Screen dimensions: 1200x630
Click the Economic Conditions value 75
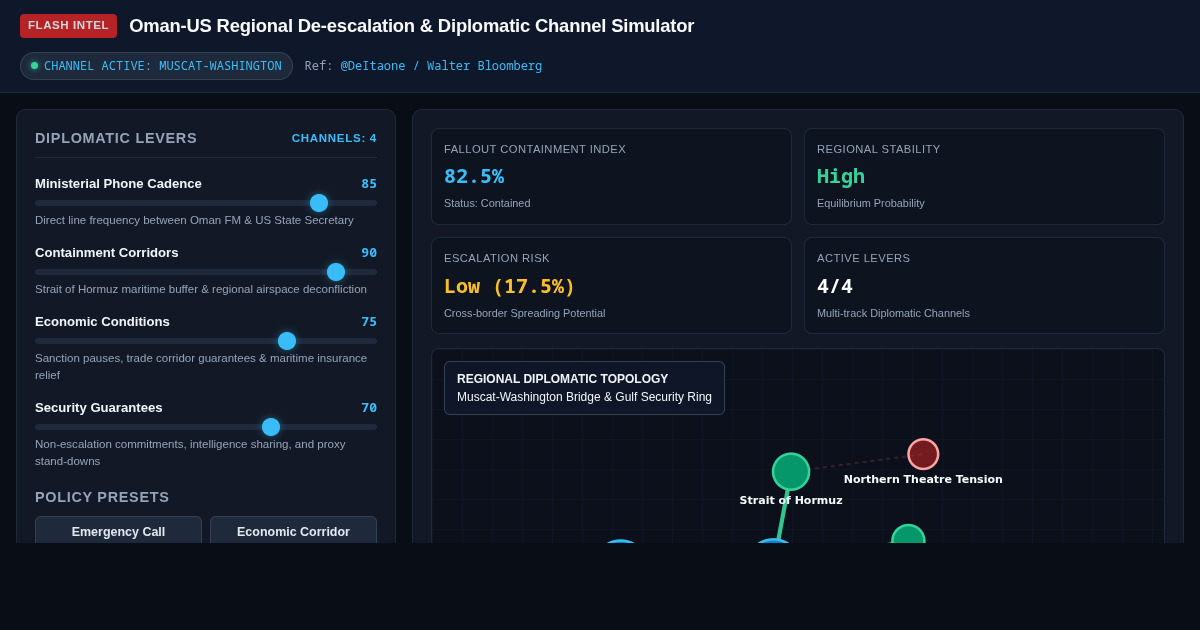click(369, 322)
